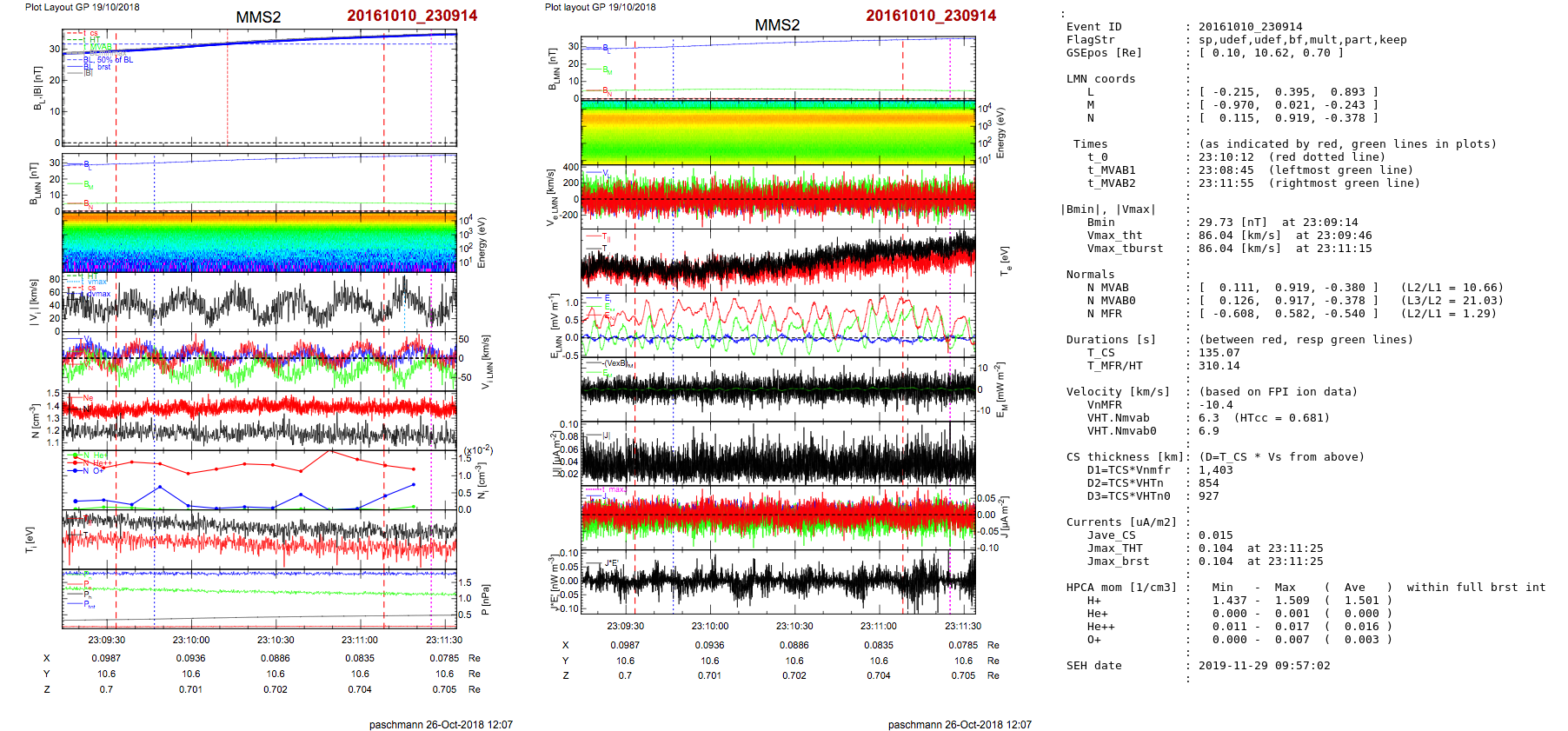
Task: Select the ion energy spectrogram in left plot
Action: (259, 242)
